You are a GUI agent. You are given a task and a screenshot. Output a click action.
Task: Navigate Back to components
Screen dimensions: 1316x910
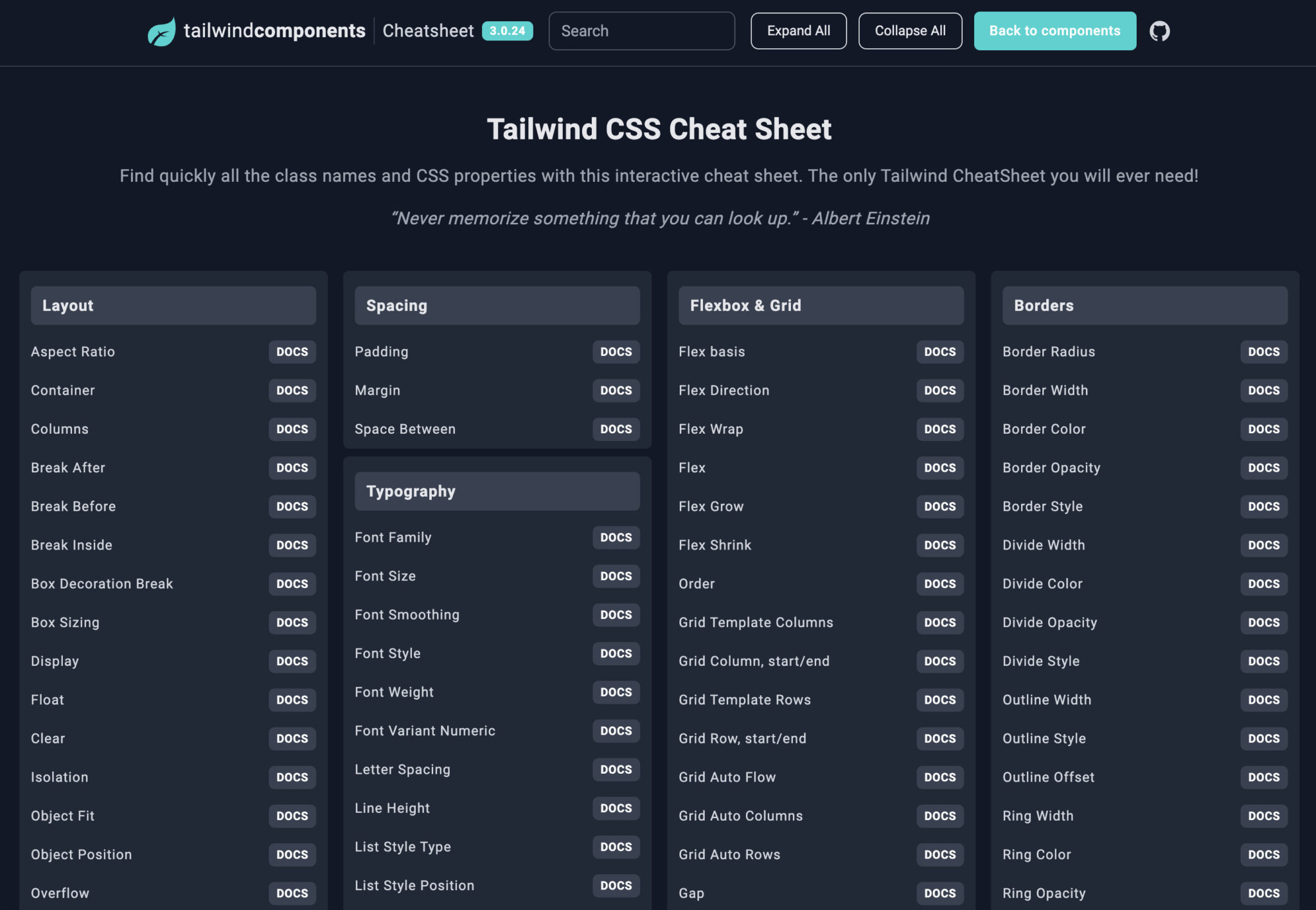1054,30
